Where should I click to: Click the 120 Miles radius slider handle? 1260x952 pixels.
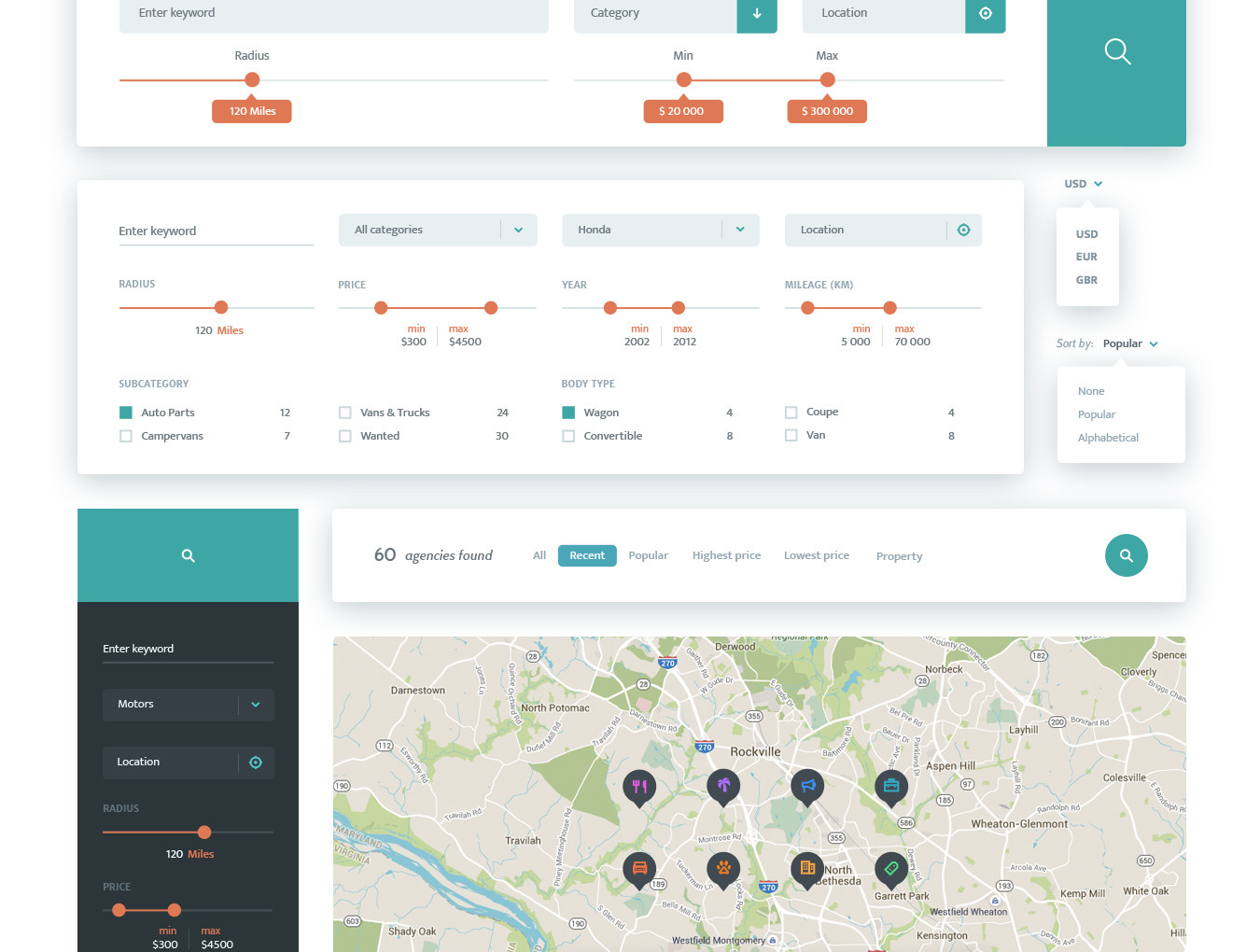[x=252, y=80]
